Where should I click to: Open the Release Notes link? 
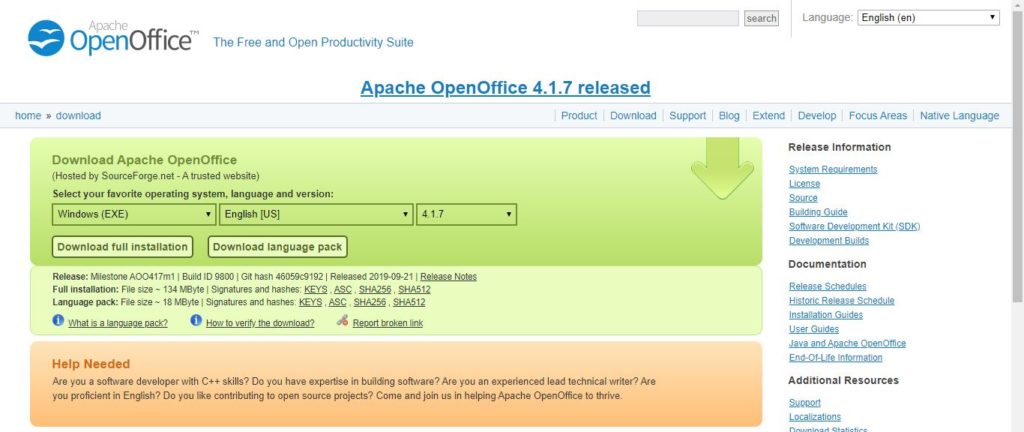pyautogui.click(x=449, y=277)
